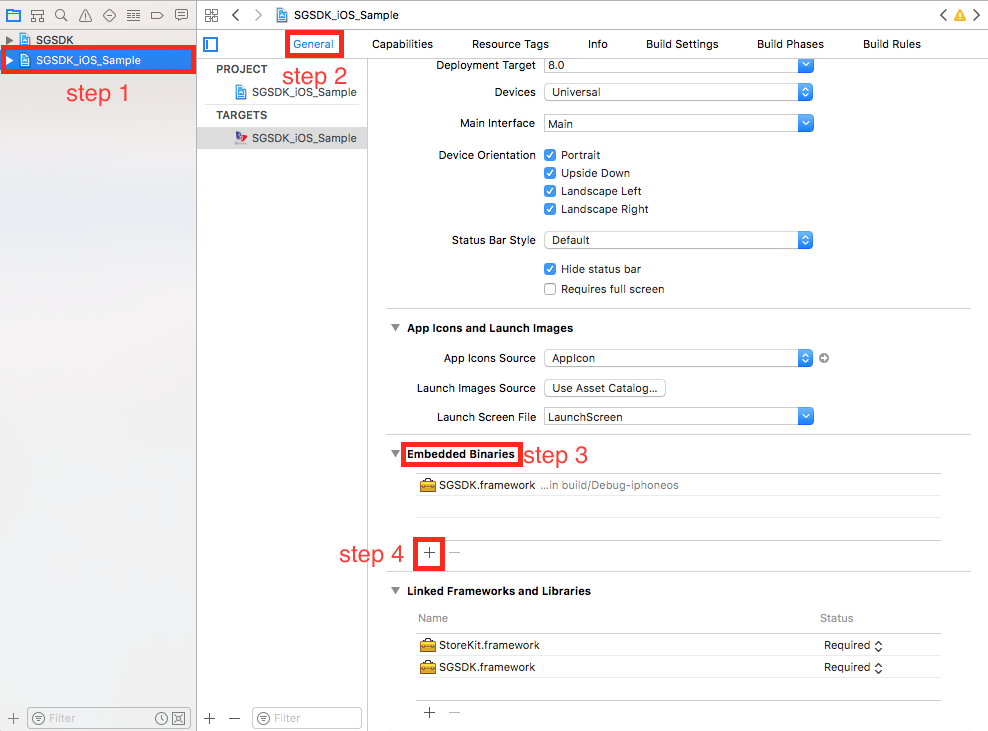Show only recent files in navigator filter
This screenshot has width=988, height=731.
click(161, 718)
